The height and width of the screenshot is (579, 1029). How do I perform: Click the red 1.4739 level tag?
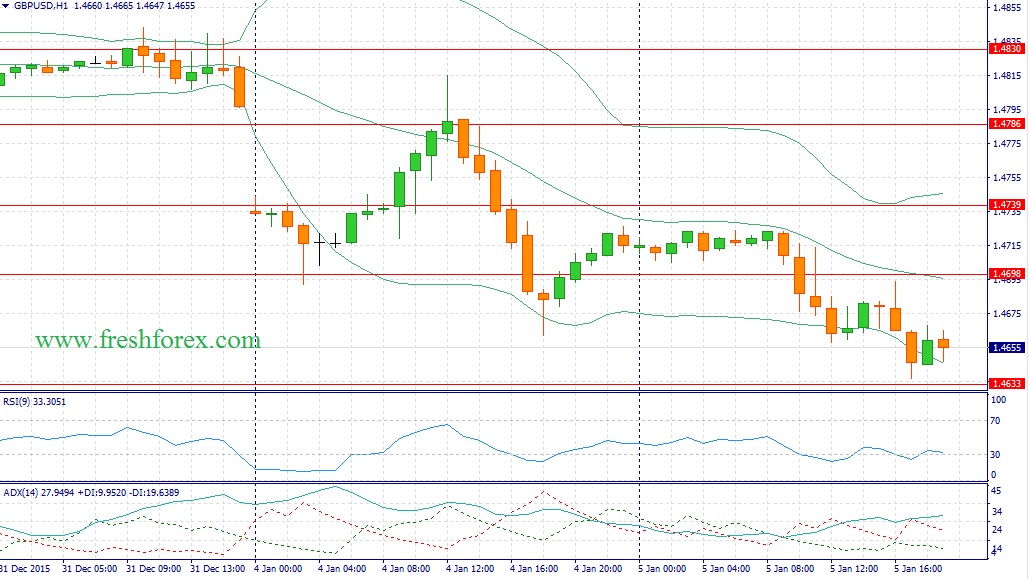[1005, 205]
